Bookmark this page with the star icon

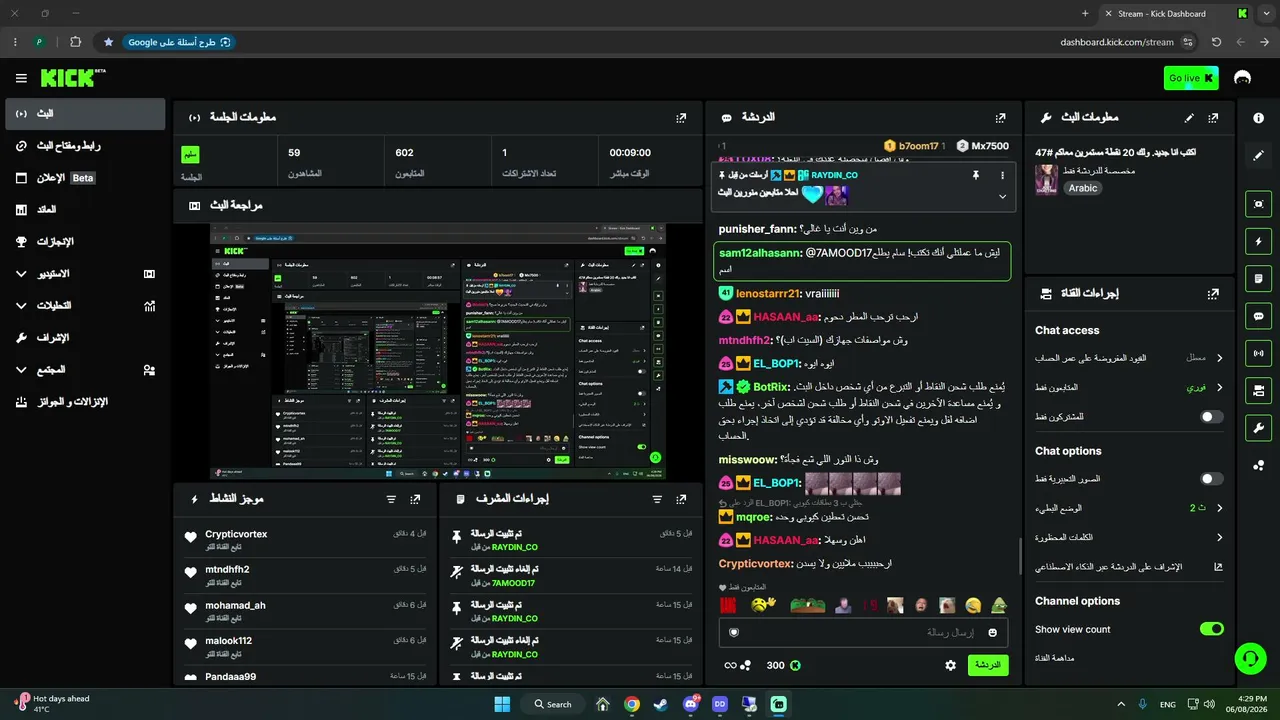click(108, 42)
